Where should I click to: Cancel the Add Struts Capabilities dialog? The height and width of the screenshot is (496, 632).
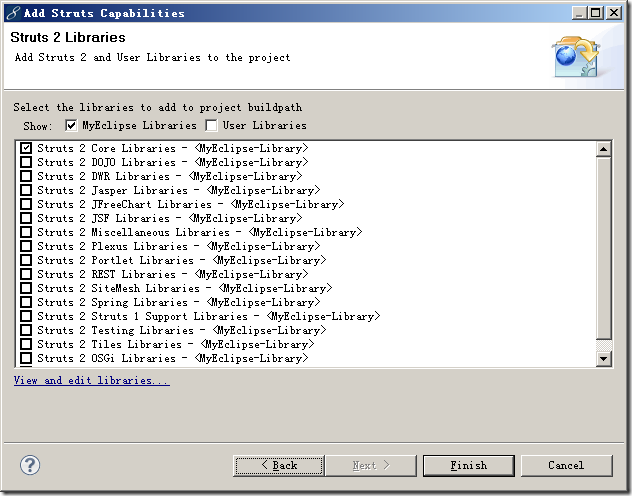point(566,465)
